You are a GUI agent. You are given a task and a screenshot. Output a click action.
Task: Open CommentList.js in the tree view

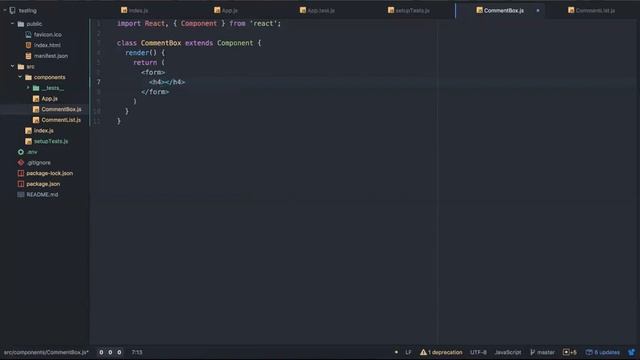(x=61, y=120)
